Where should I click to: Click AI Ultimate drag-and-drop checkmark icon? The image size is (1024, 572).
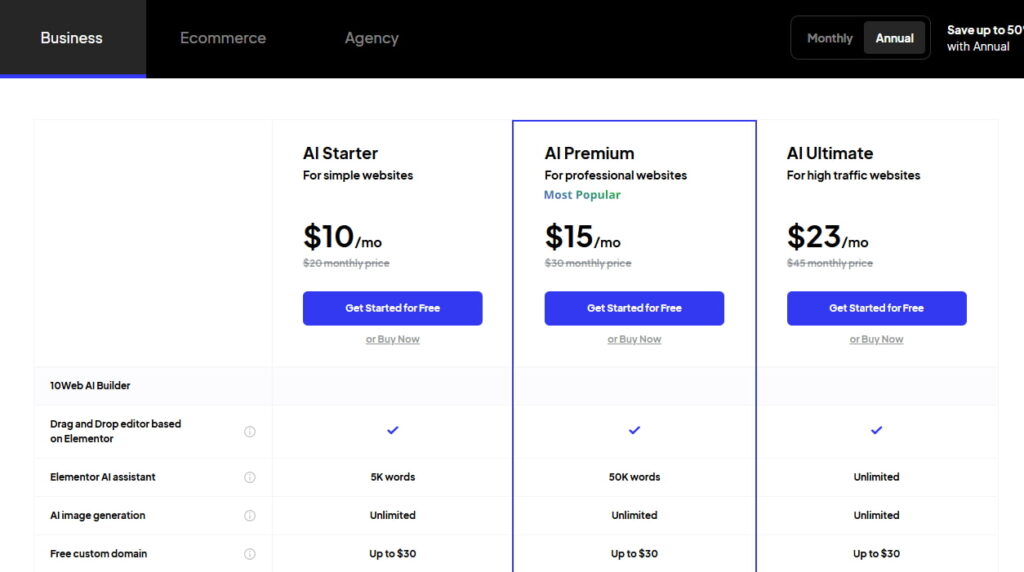pyautogui.click(x=876, y=430)
